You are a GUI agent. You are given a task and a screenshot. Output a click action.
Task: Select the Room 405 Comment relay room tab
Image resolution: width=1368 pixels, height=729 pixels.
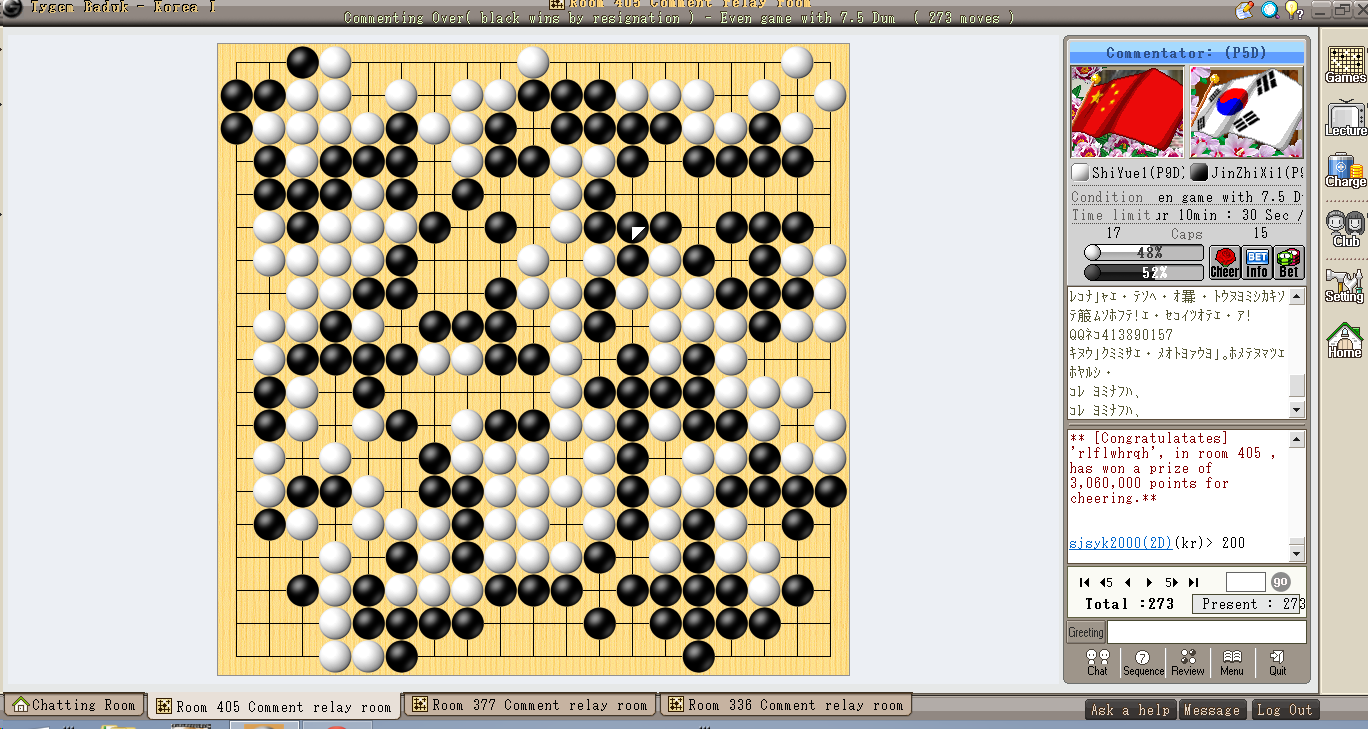pos(275,706)
